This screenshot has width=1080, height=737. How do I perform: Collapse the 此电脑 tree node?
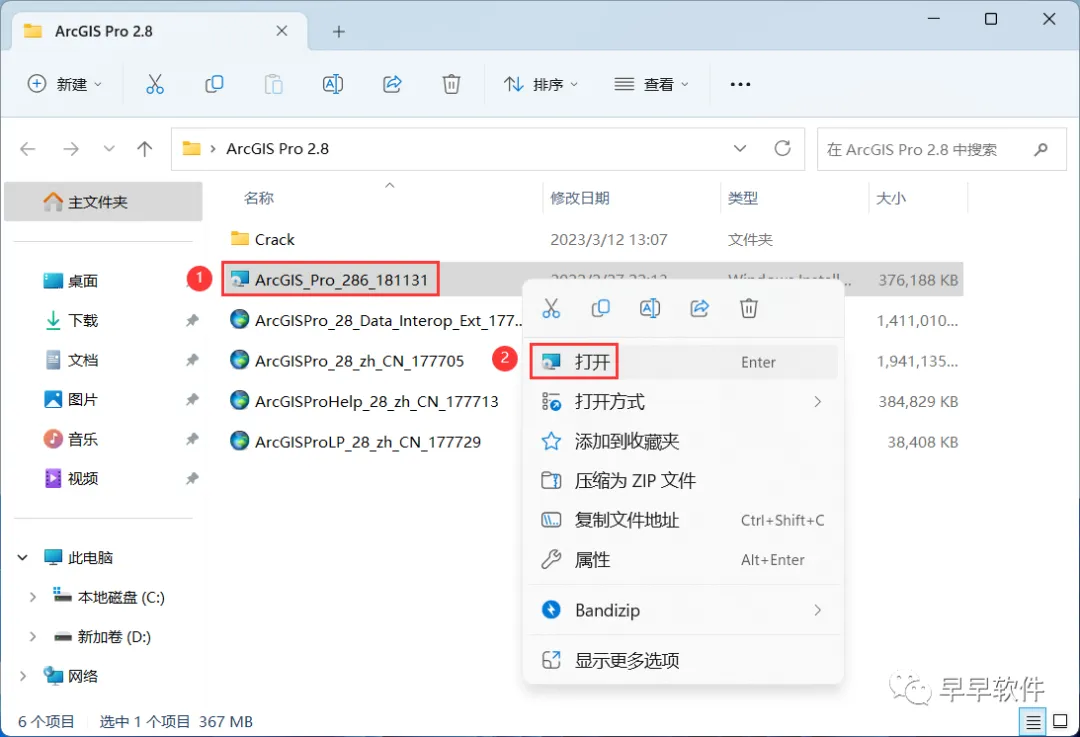[23, 557]
